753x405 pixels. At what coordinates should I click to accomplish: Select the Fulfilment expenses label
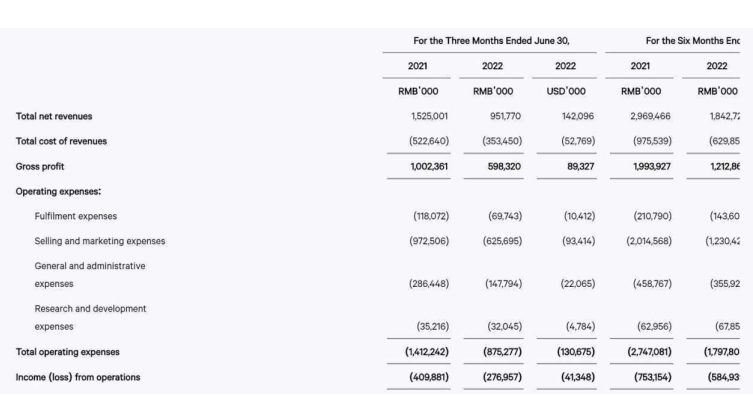75,216
